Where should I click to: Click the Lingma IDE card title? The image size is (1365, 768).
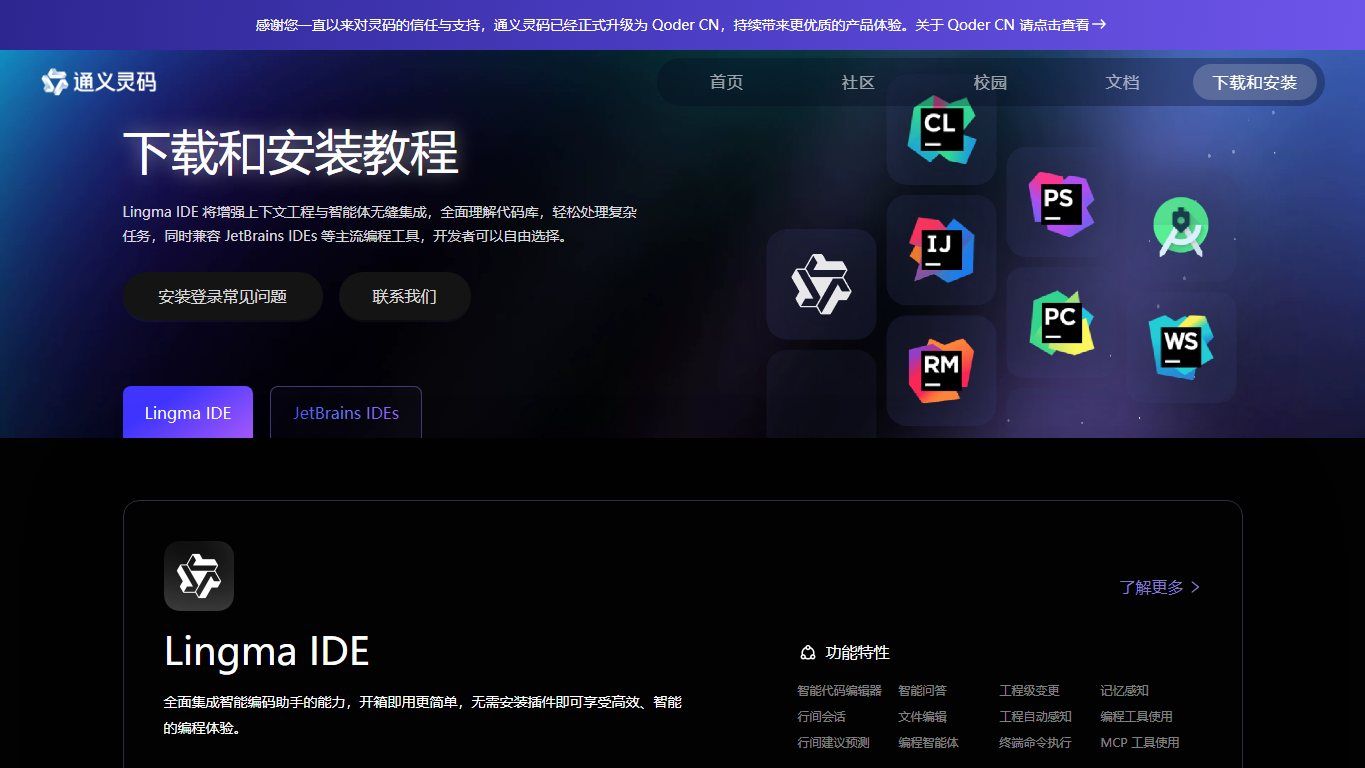tap(267, 651)
